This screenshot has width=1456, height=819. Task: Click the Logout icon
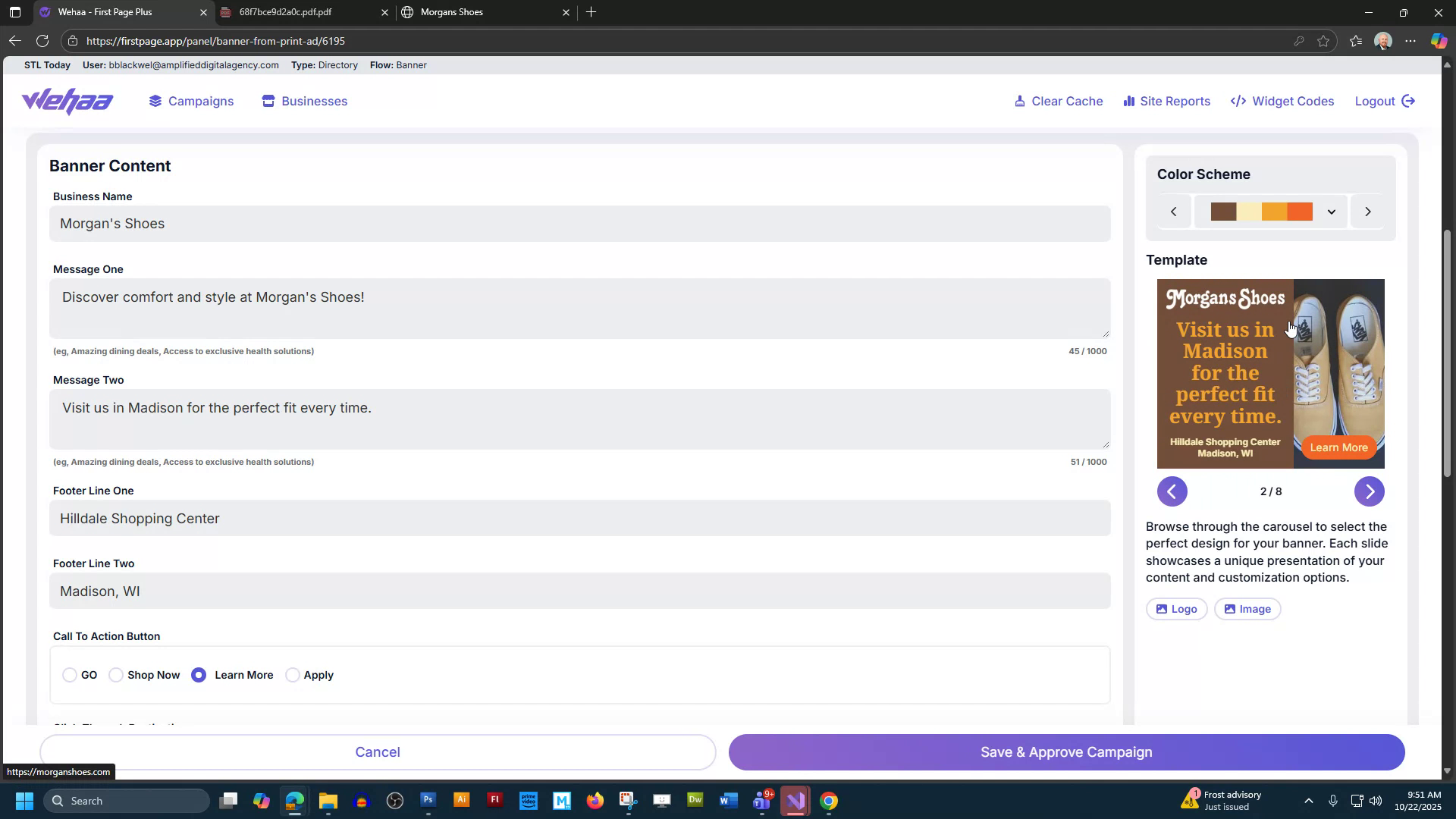click(1408, 101)
